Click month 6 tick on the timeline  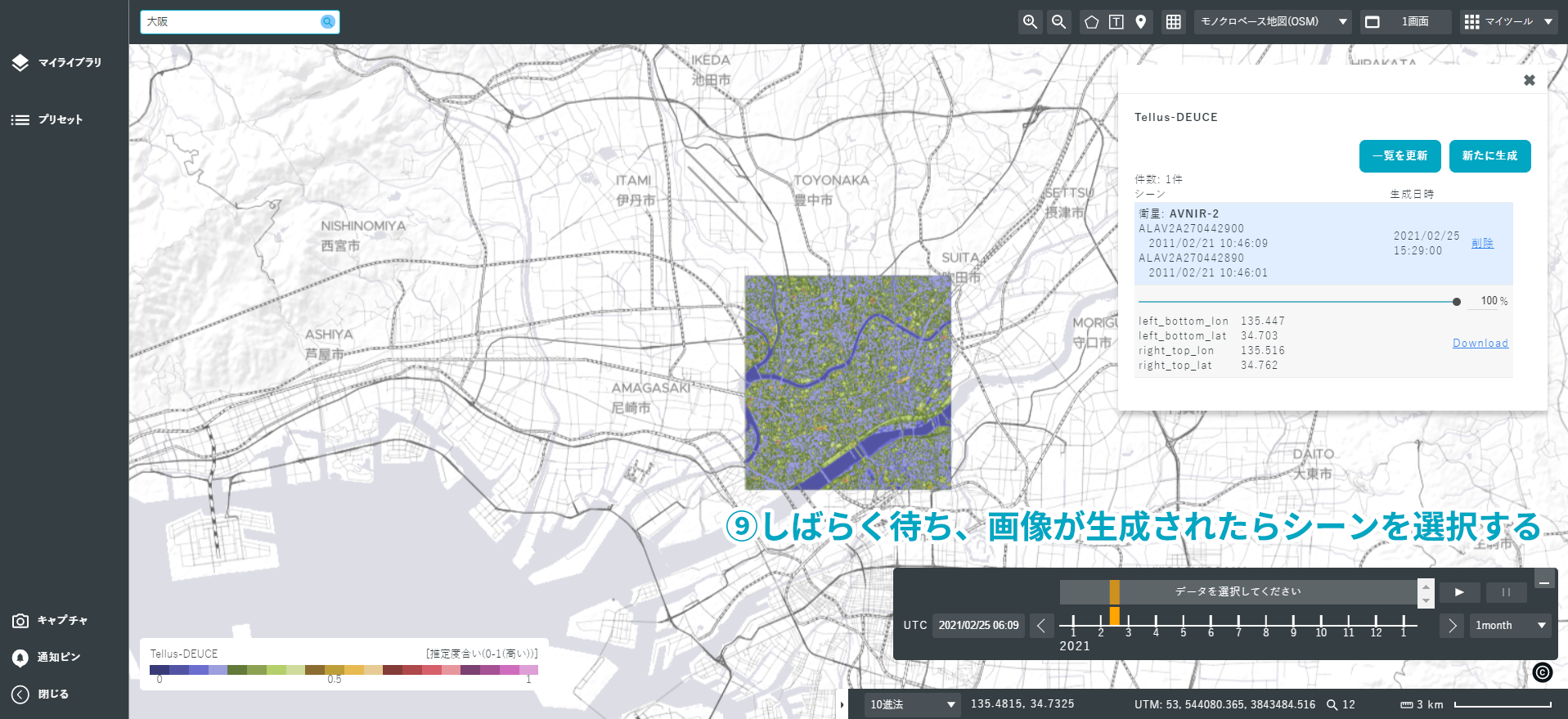click(x=1211, y=626)
